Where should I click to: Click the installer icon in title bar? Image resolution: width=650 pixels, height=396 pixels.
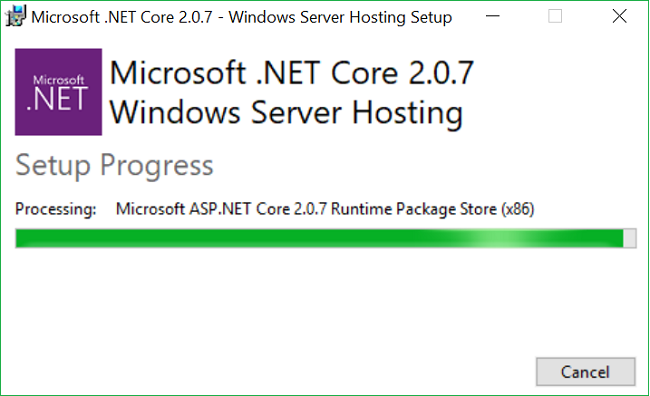point(16,16)
